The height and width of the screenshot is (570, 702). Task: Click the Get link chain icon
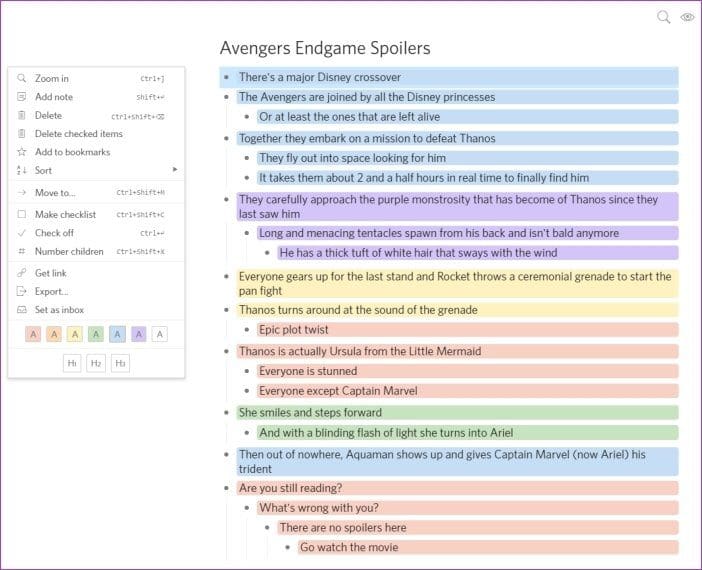coord(21,273)
